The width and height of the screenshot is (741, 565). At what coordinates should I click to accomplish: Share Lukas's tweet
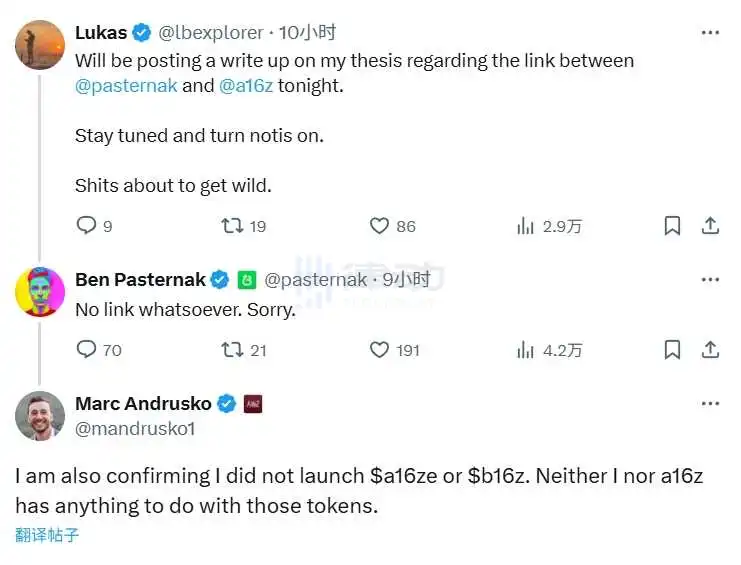(709, 226)
